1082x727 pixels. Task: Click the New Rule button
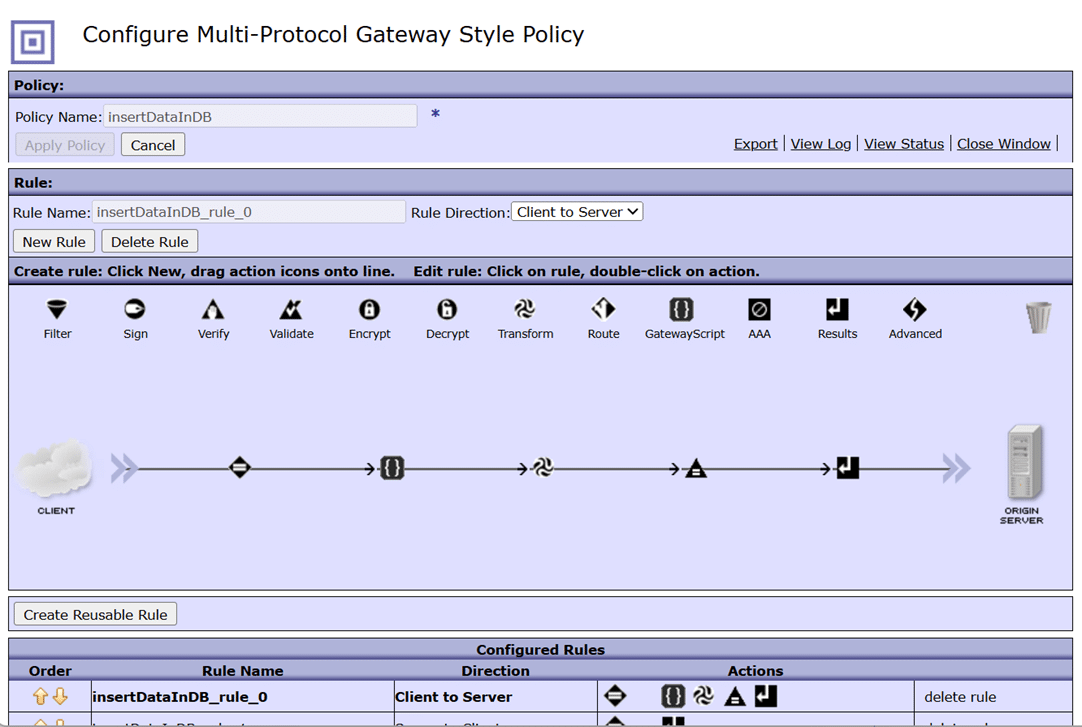[x=54, y=242]
